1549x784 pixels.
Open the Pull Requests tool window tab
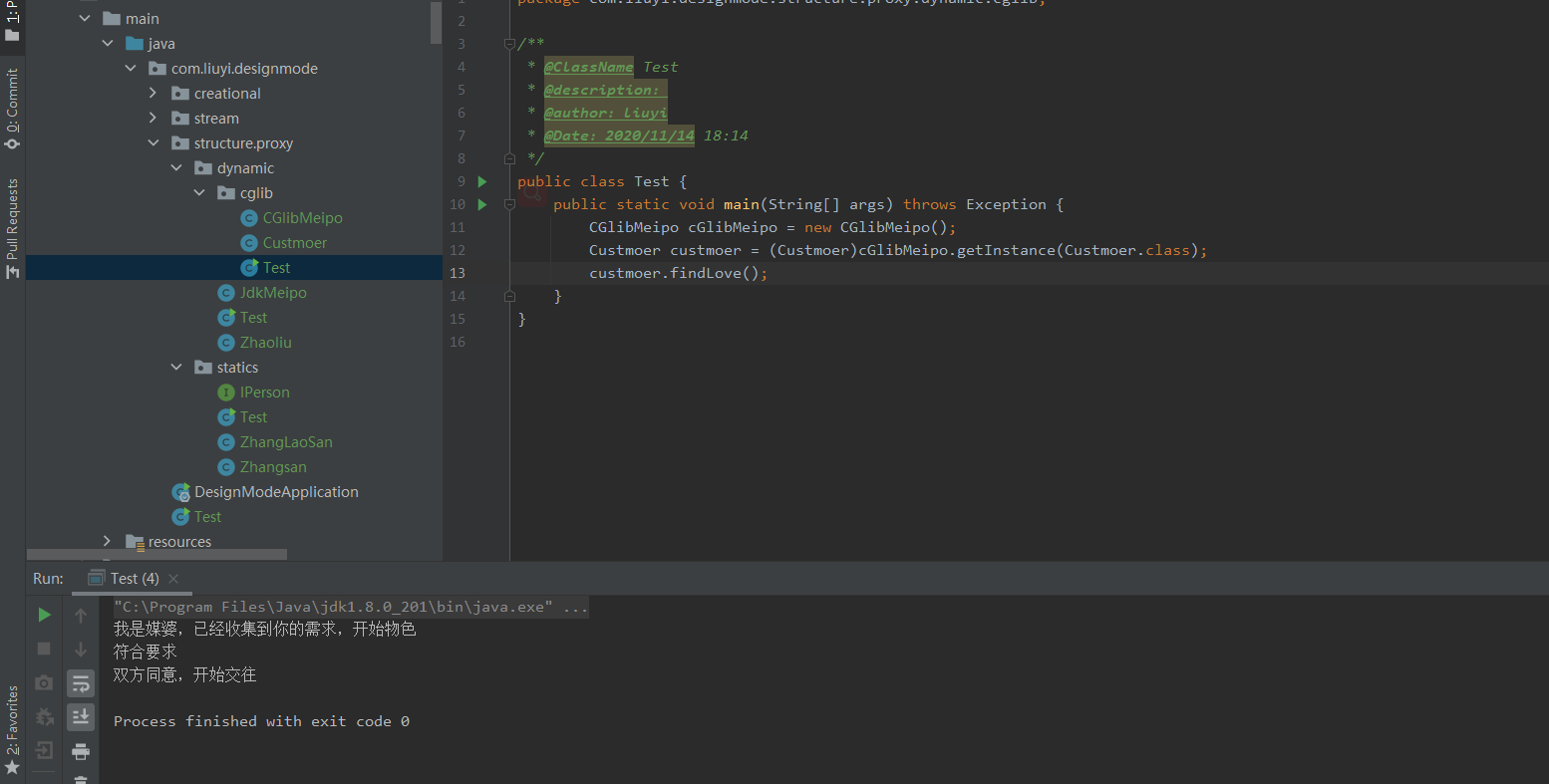12,228
